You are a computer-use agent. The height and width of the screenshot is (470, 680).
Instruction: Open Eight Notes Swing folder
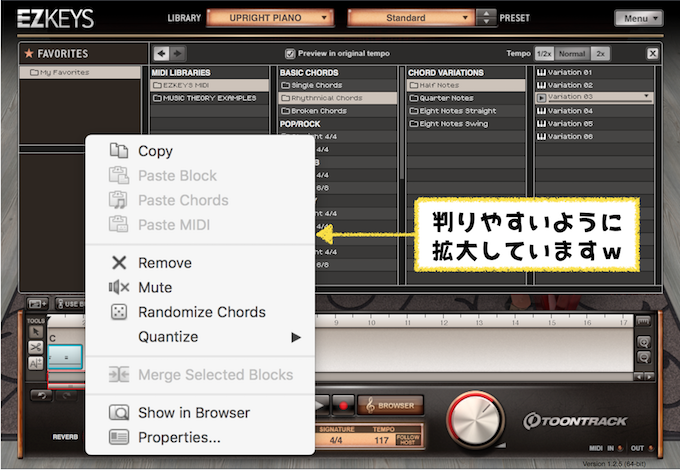(x=466, y=124)
